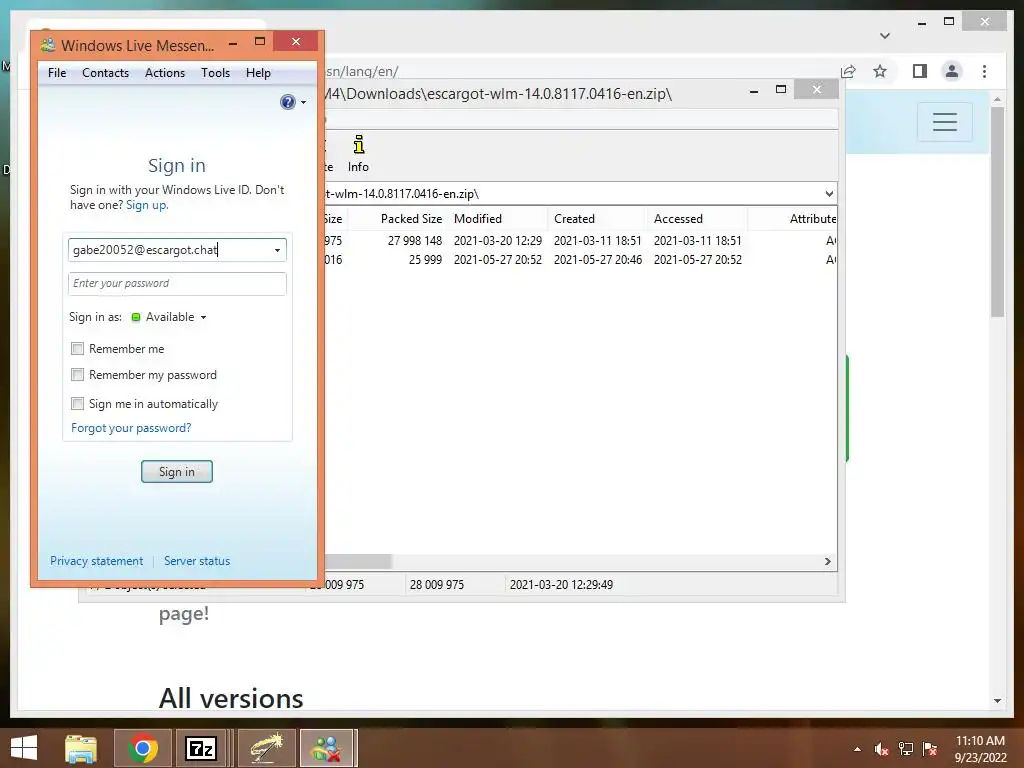Open Windows Start button on taskbar
Screen dimensions: 1024x768
click(x=24, y=748)
